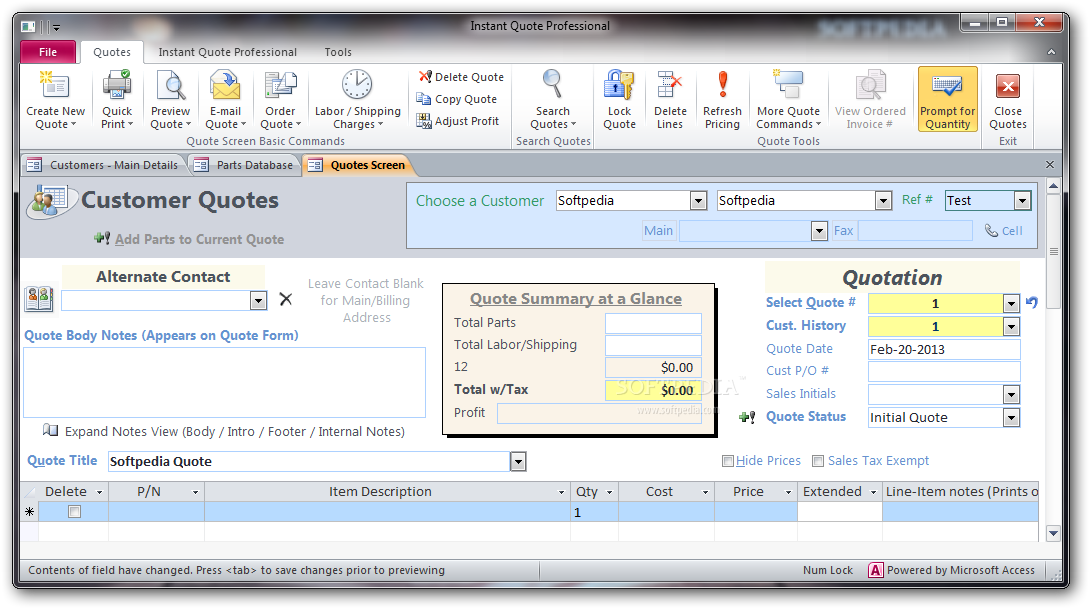1090x609 pixels.
Task: Click the Expand Notes View book icon
Action: click(x=50, y=430)
